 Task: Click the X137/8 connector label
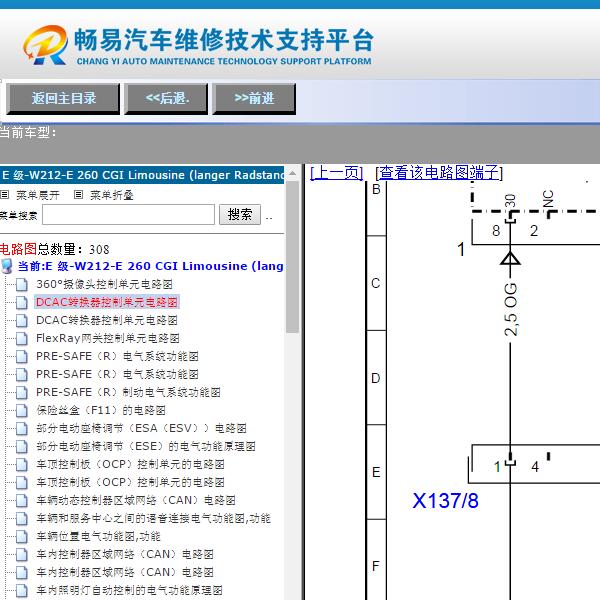(x=445, y=501)
